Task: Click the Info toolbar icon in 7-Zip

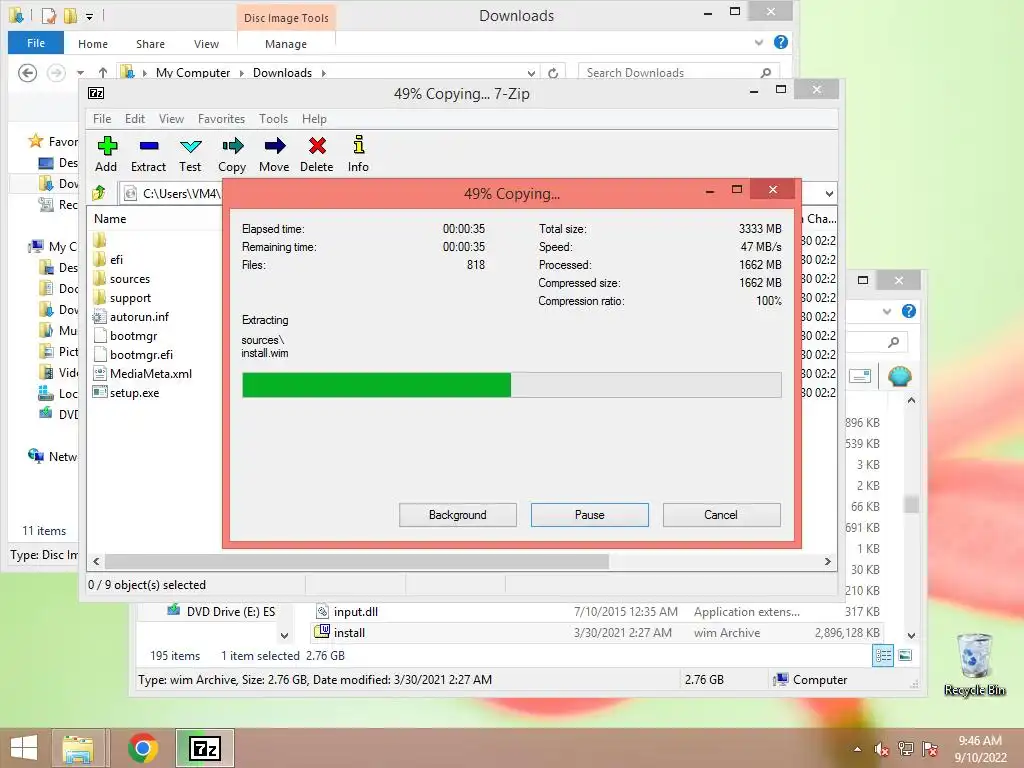Action: click(x=358, y=154)
